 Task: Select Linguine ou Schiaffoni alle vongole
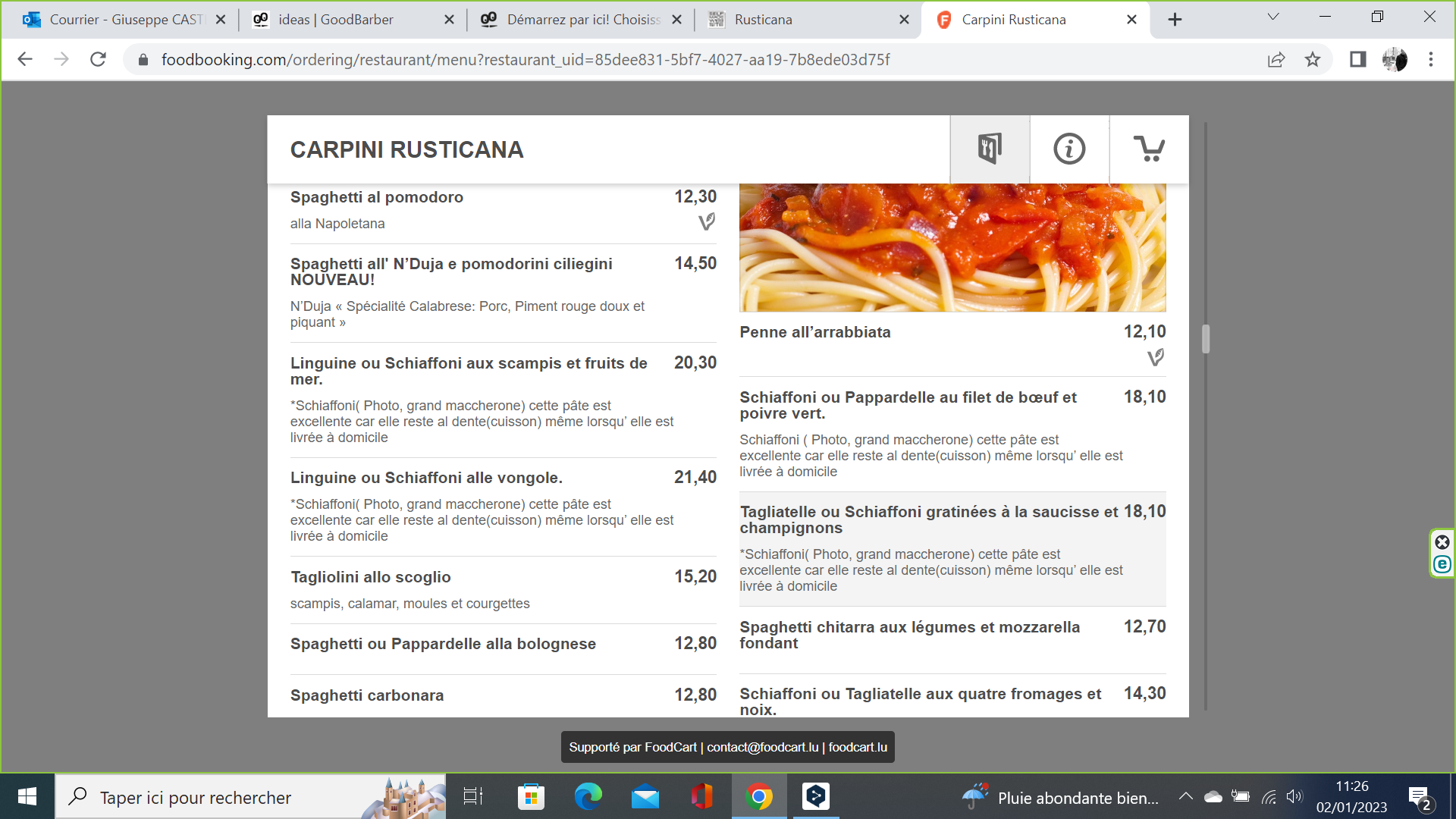click(504, 507)
